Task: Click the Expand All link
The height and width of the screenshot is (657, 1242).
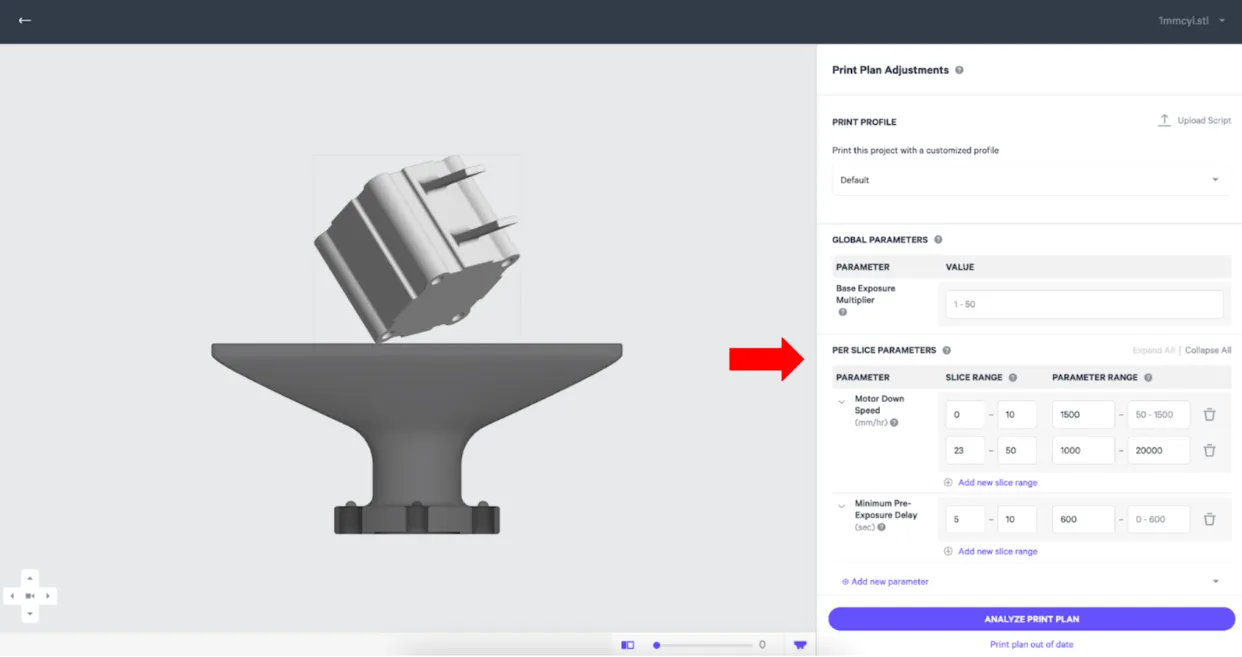Action: 1153,350
